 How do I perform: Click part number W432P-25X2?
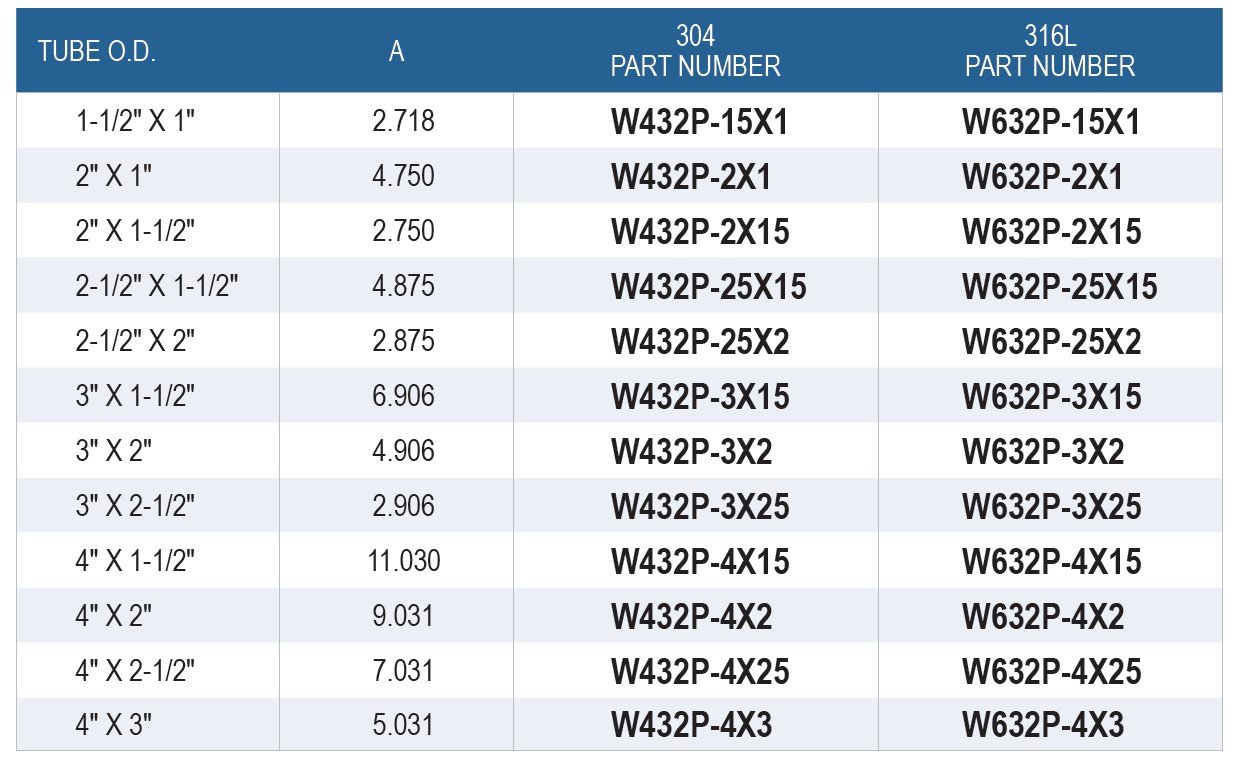coord(700,343)
